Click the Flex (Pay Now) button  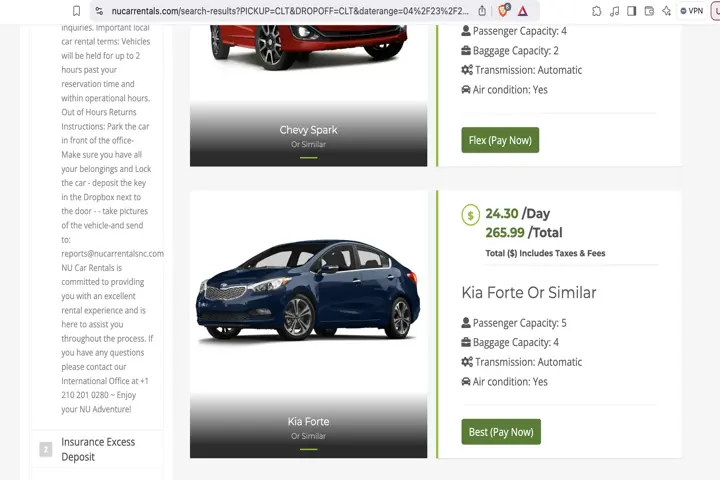(500, 140)
